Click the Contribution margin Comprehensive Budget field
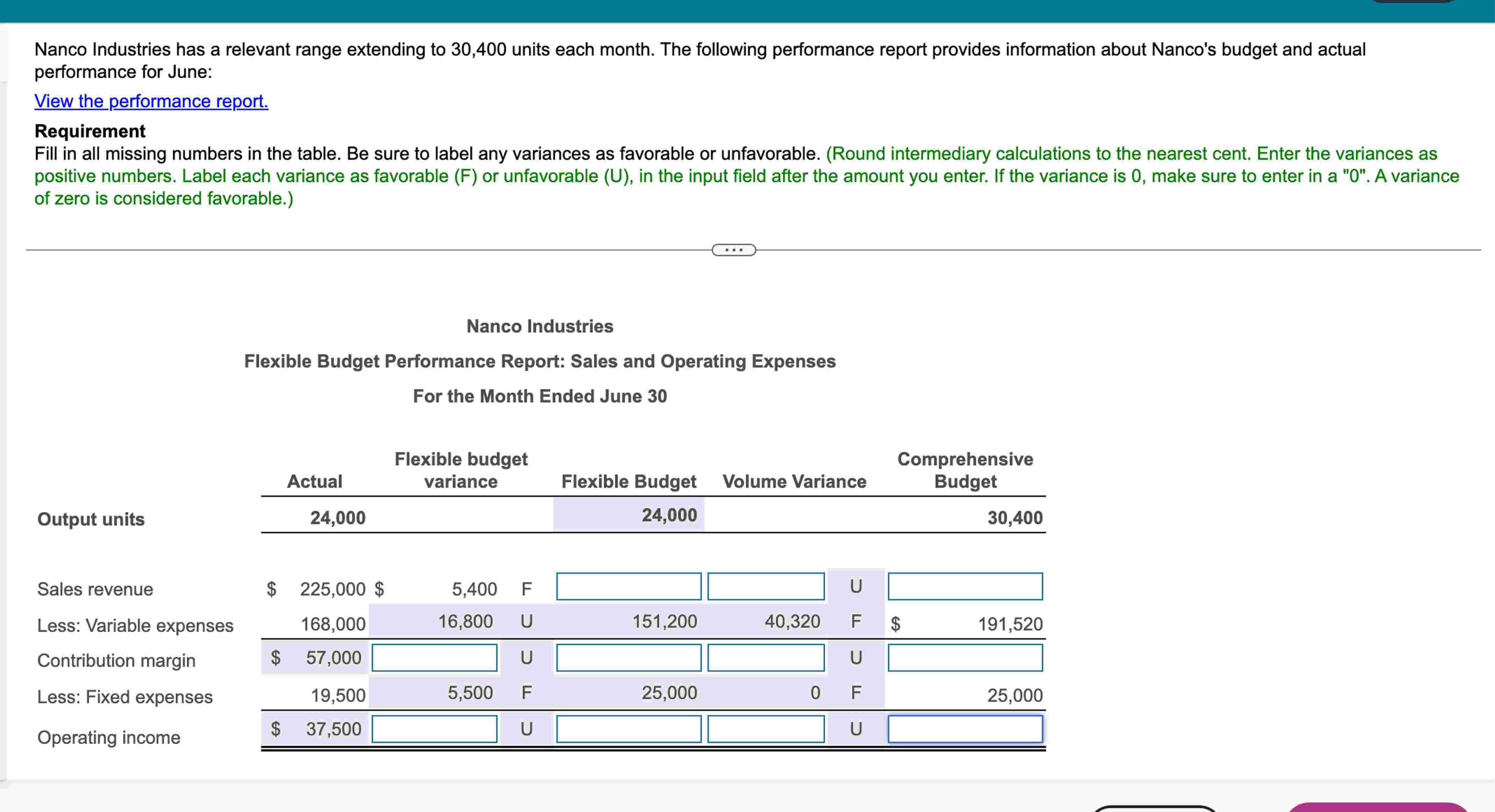 [965, 658]
